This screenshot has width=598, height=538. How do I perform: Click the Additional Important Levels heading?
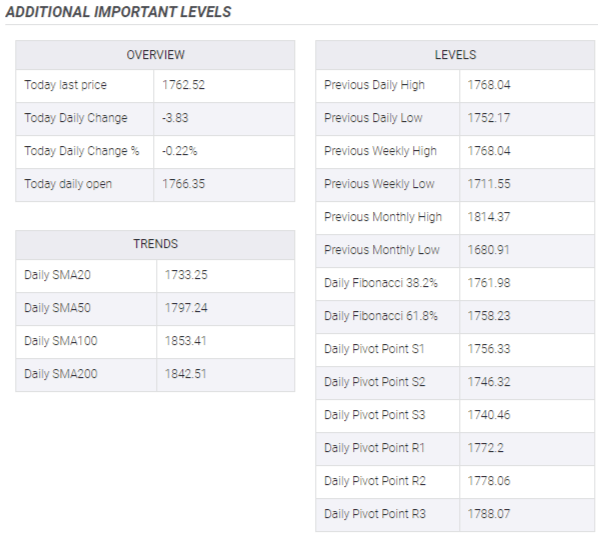pyautogui.click(x=118, y=12)
